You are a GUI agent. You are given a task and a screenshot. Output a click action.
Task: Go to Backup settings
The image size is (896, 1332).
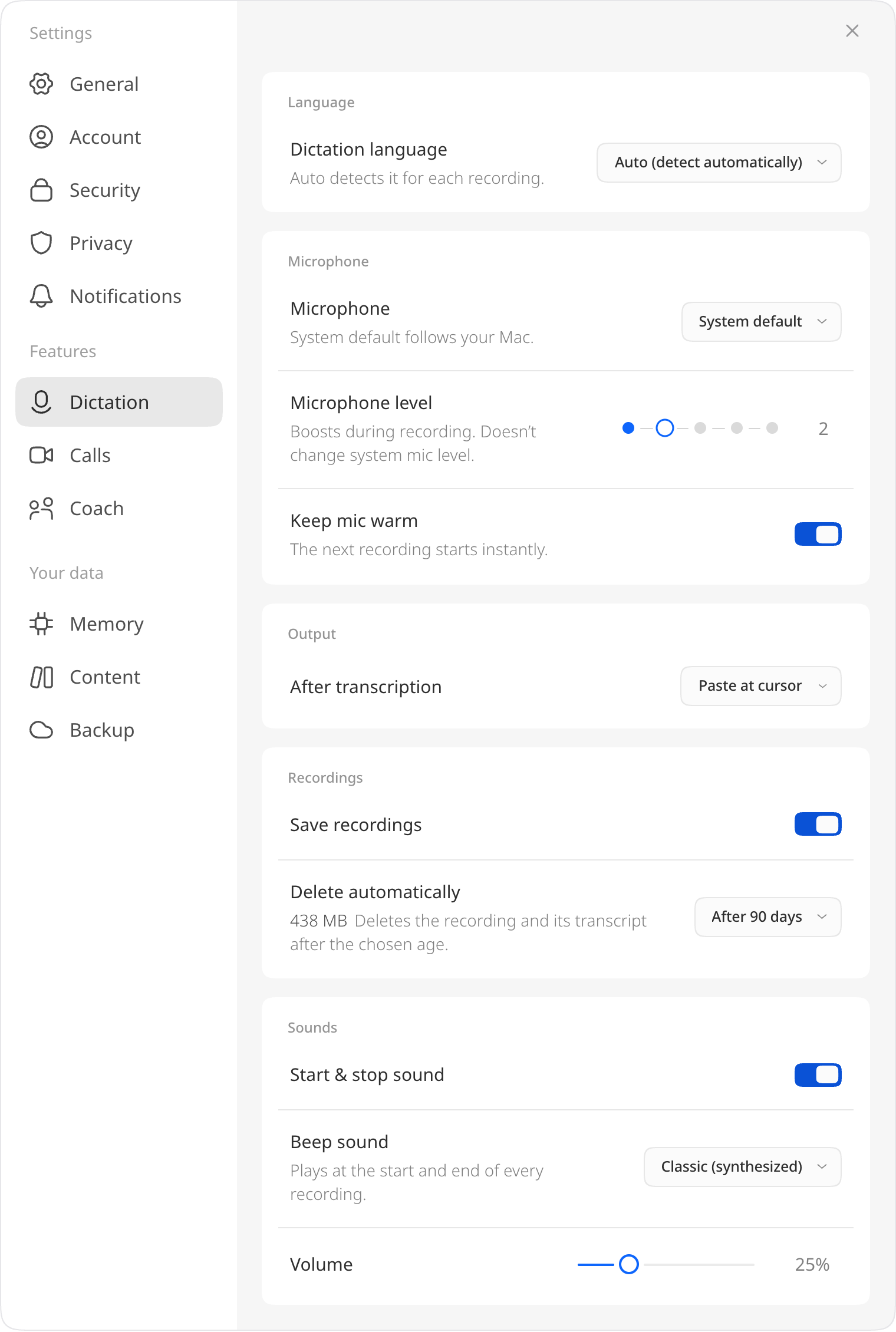119,730
